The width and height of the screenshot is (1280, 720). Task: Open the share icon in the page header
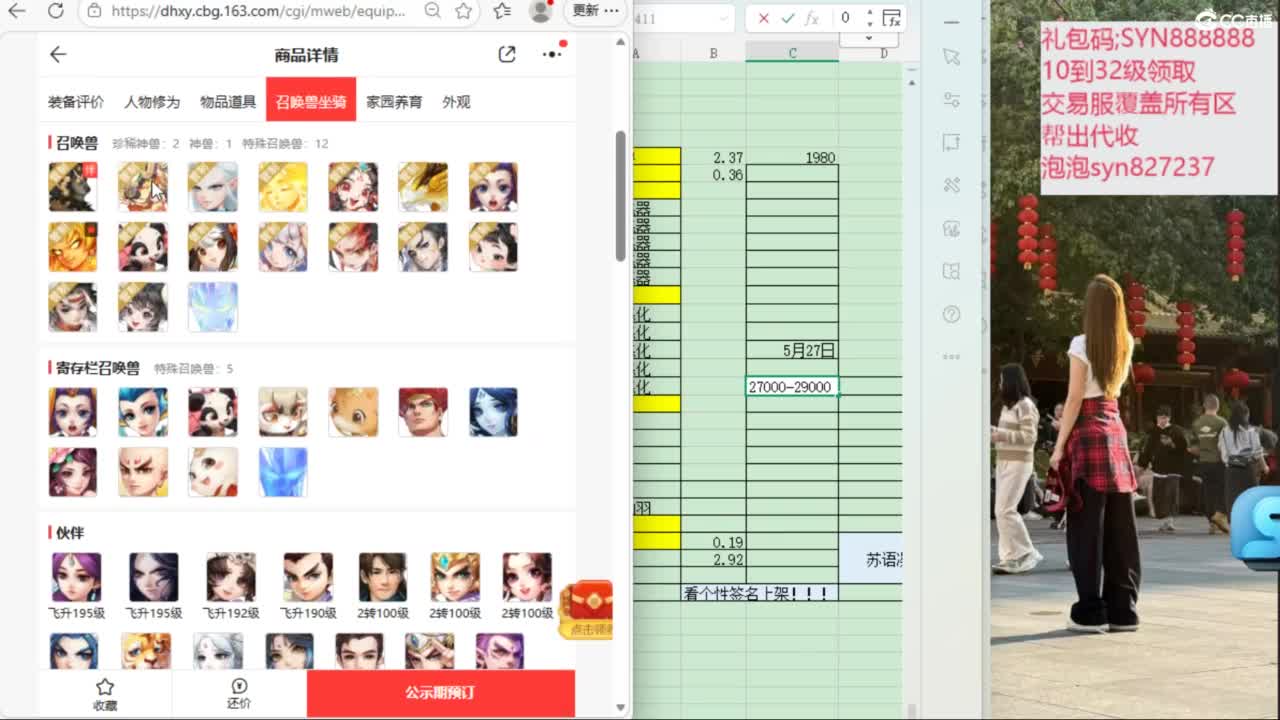pyautogui.click(x=507, y=55)
